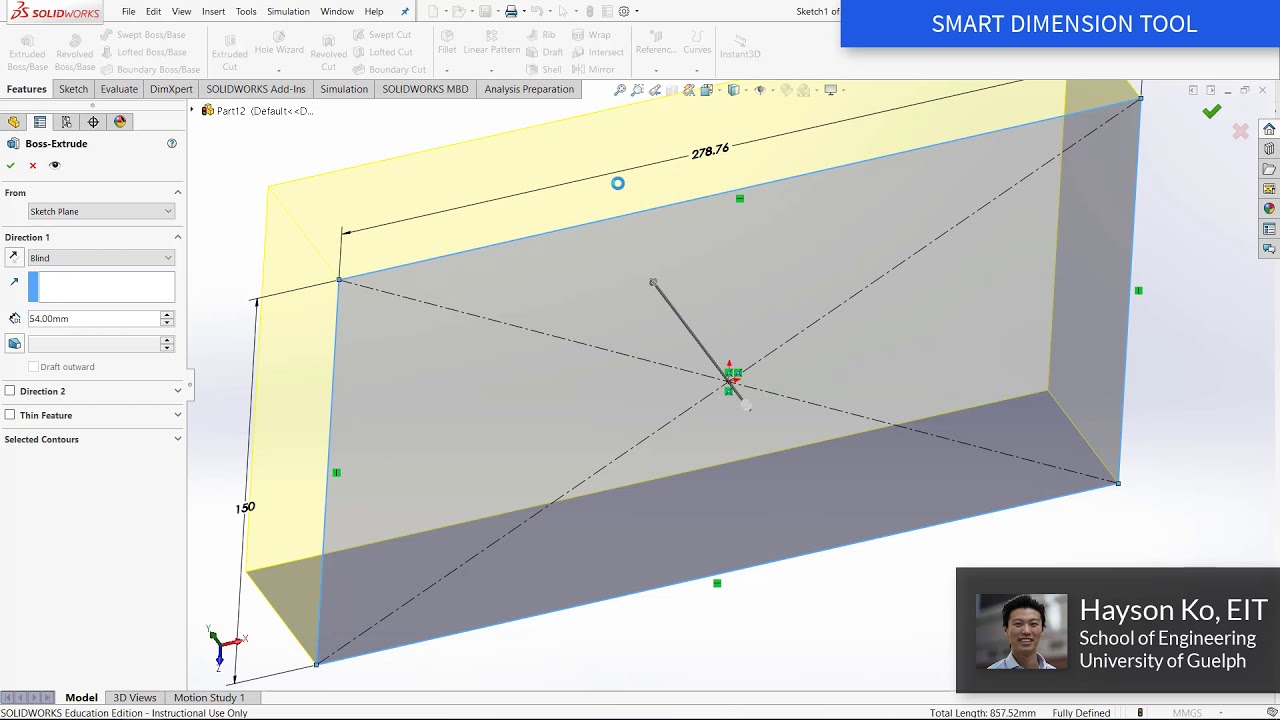Enable the Direction 2 checkbox
The image size is (1280, 720).
10,391
